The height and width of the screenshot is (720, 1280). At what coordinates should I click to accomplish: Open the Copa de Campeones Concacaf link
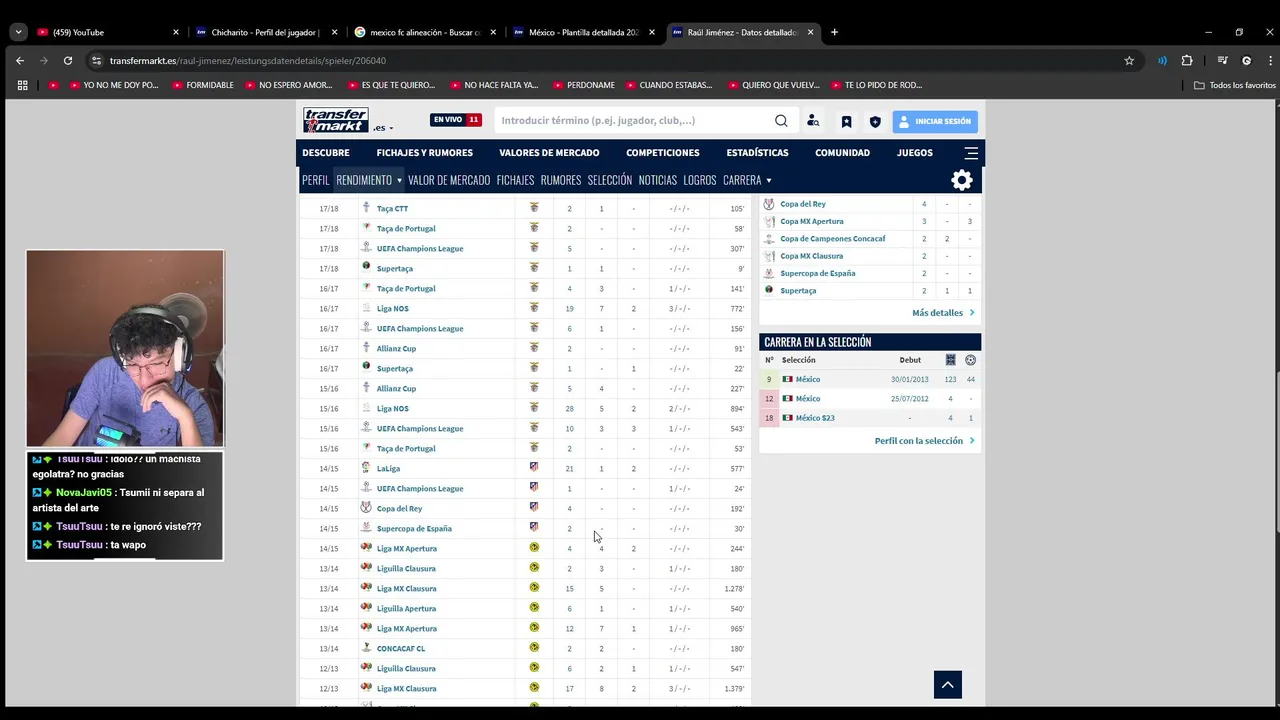click(833, 238)
